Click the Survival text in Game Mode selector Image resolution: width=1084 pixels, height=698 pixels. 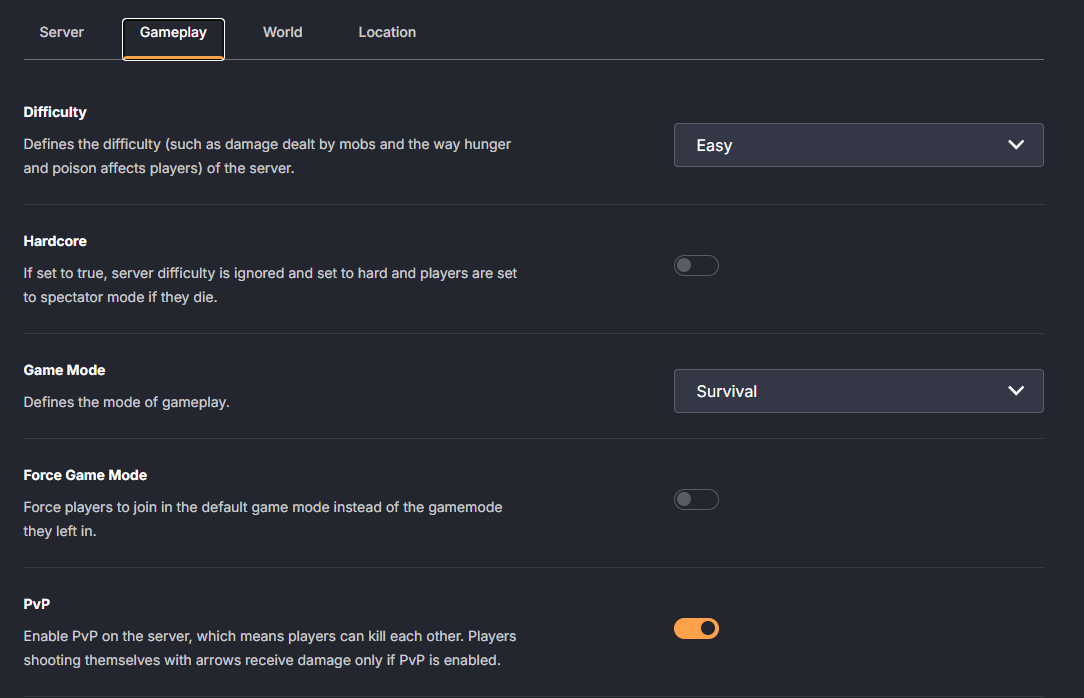point(726,391)
